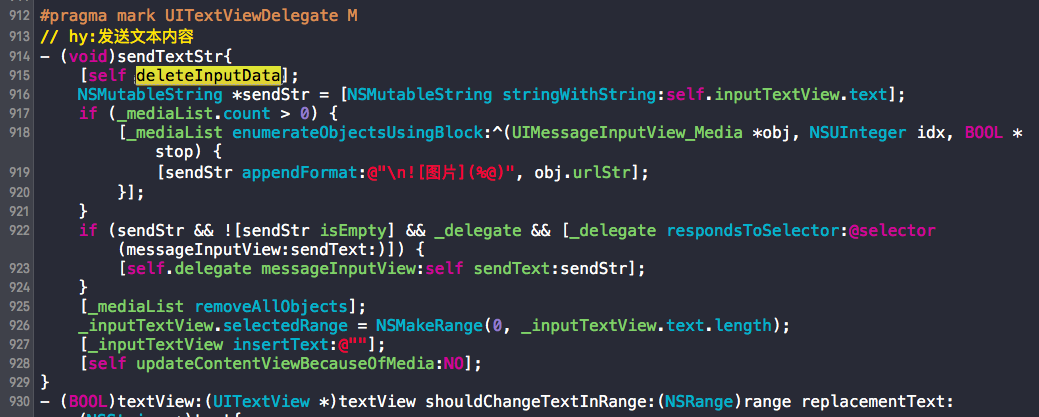Click the red string literal with 图片
This screenshot has width=1039, height=417.
(441, 172)
